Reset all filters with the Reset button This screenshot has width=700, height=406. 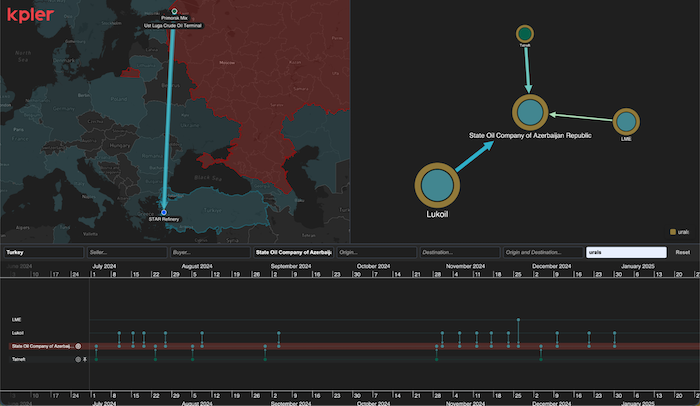[x=683, y=252]
